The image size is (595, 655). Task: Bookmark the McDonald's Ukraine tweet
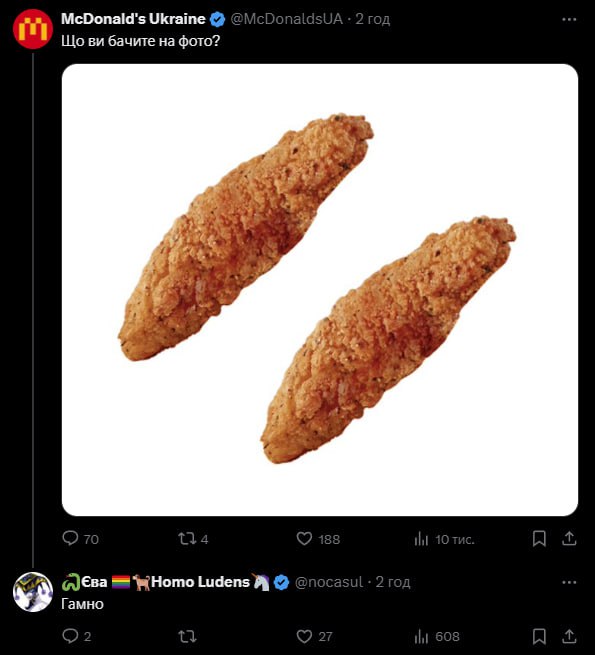(x=539, y=538)
